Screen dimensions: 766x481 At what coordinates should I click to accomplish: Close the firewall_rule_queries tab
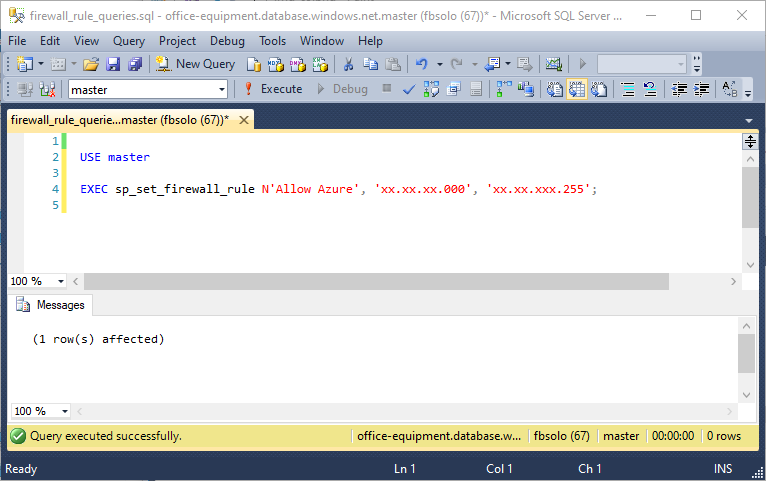tap(244, 120)
